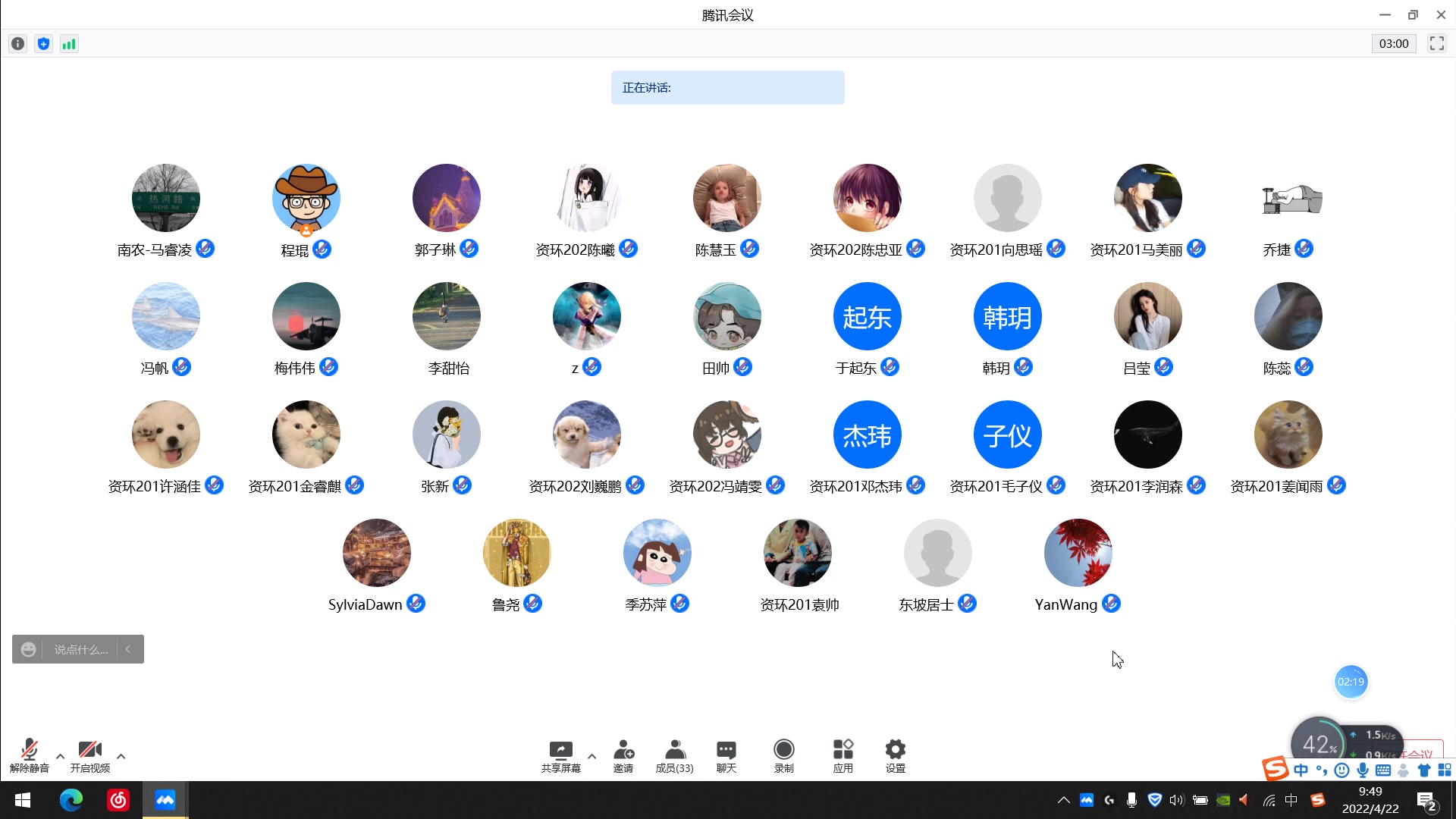Click the blue security shield icon
The height and width of the screenshot is (819, 1456).
click(x=44, y=44)
